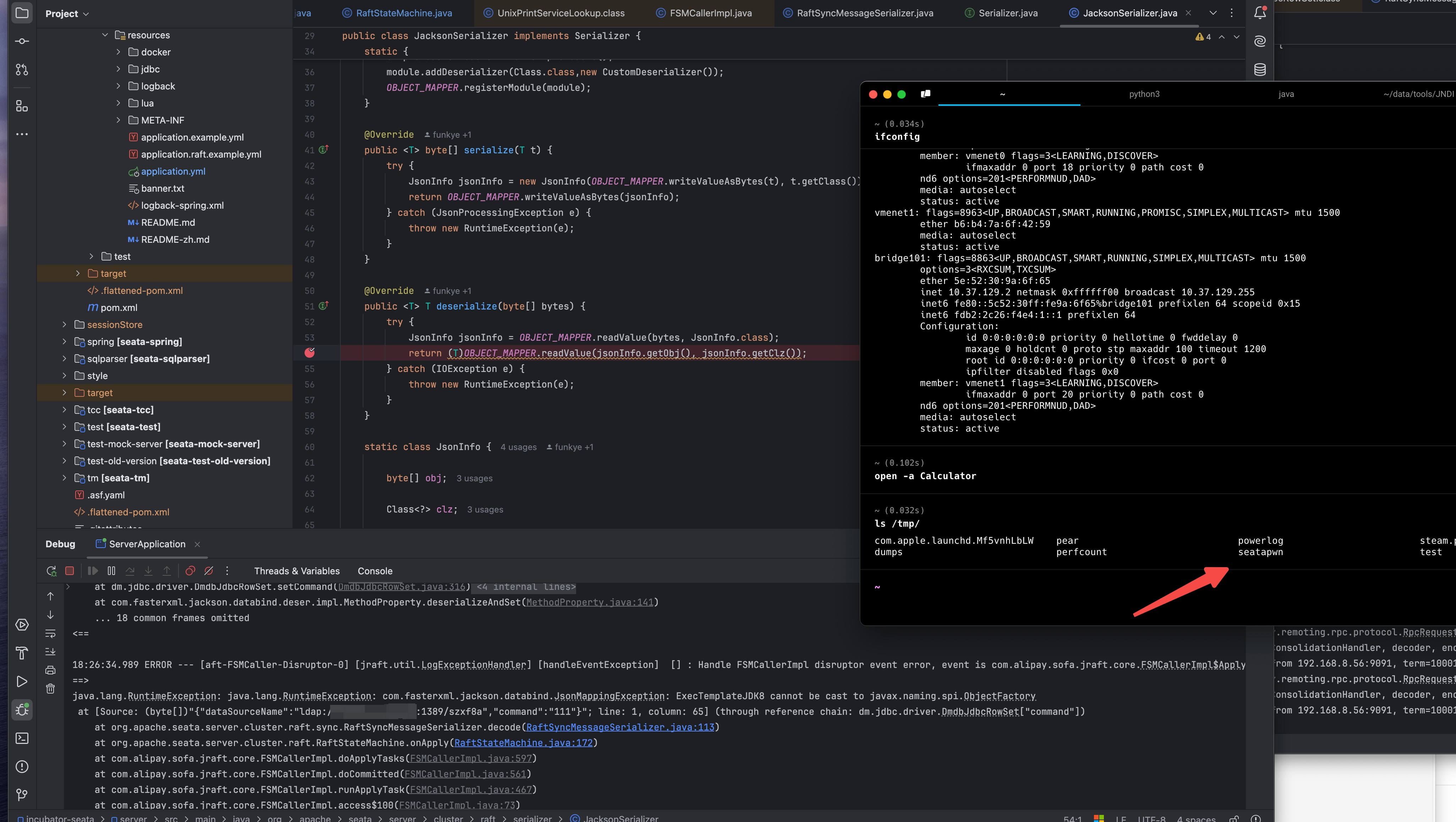The height and width of the screenshot is (822, 1456).
Task: Open the Structure tool window icon
Action: pyautogui.click(x=22, y=106)
